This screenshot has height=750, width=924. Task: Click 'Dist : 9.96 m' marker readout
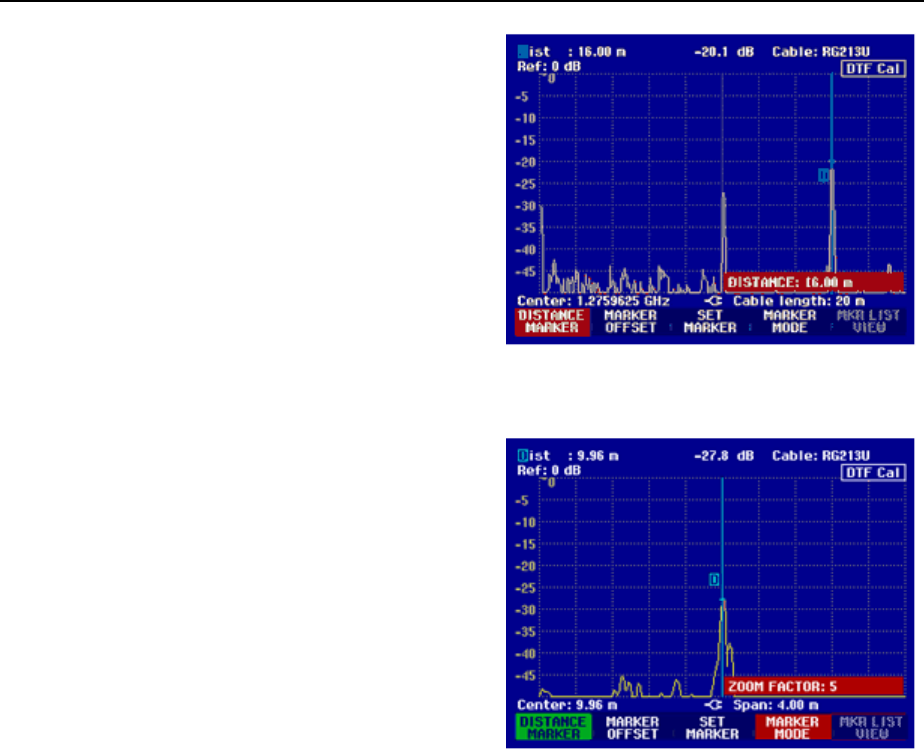[x=568, y=456]
